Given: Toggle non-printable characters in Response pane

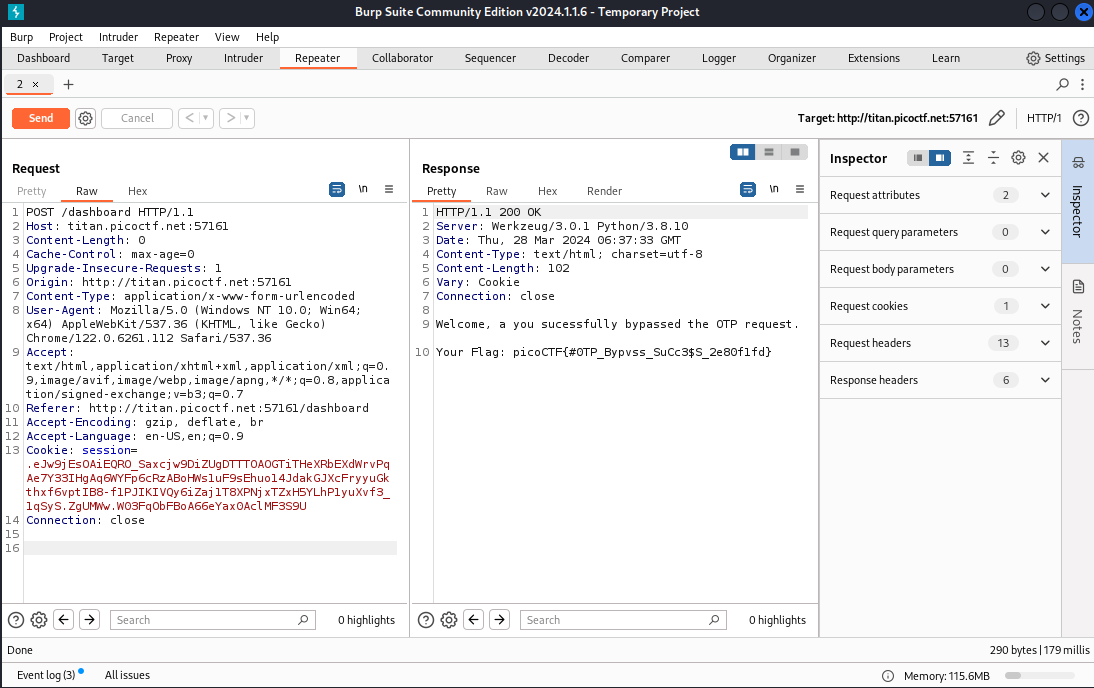Looking at the screenshot, I should click(774, 189).
